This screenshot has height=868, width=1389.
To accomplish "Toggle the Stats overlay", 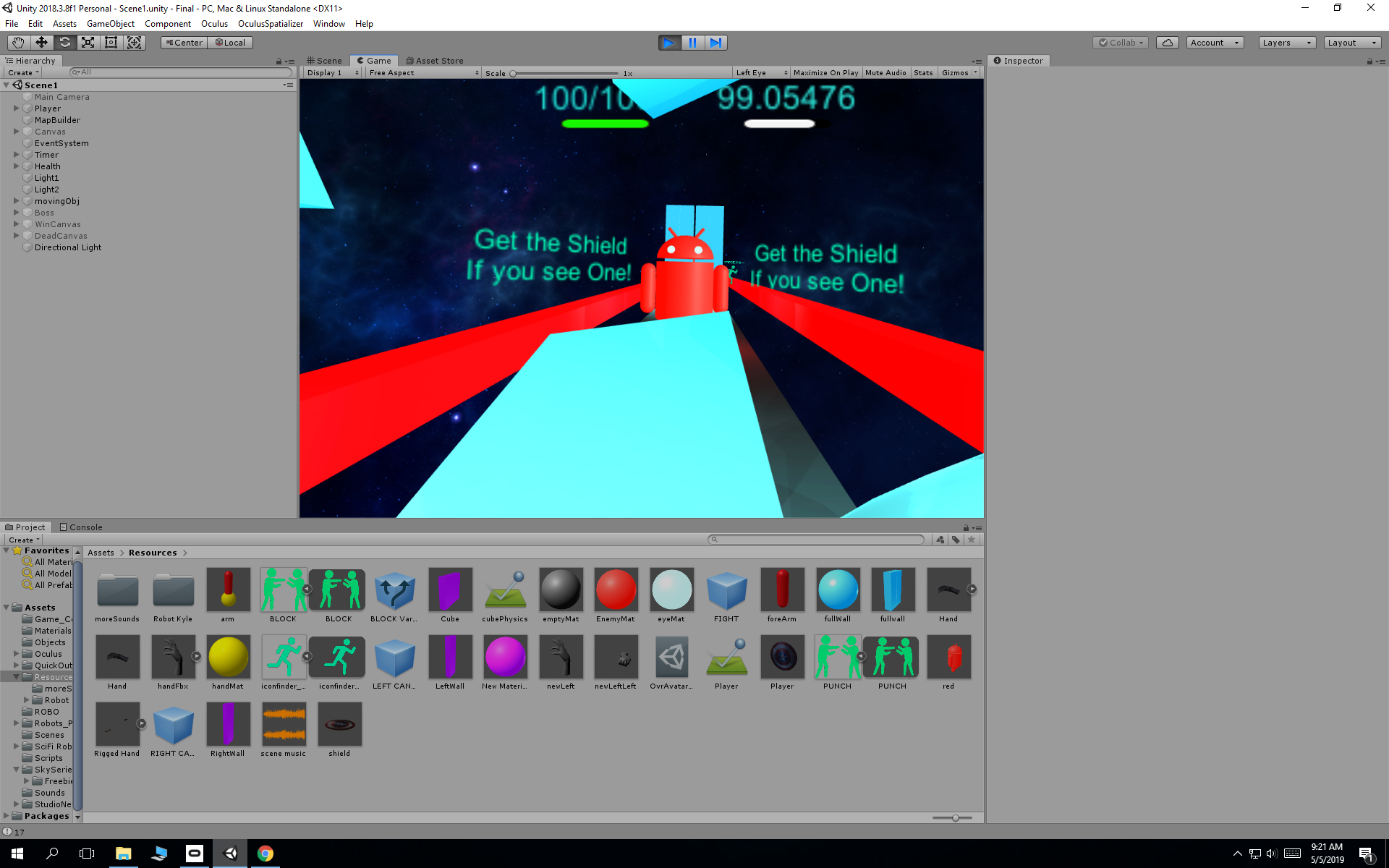I will pos(923,73).
